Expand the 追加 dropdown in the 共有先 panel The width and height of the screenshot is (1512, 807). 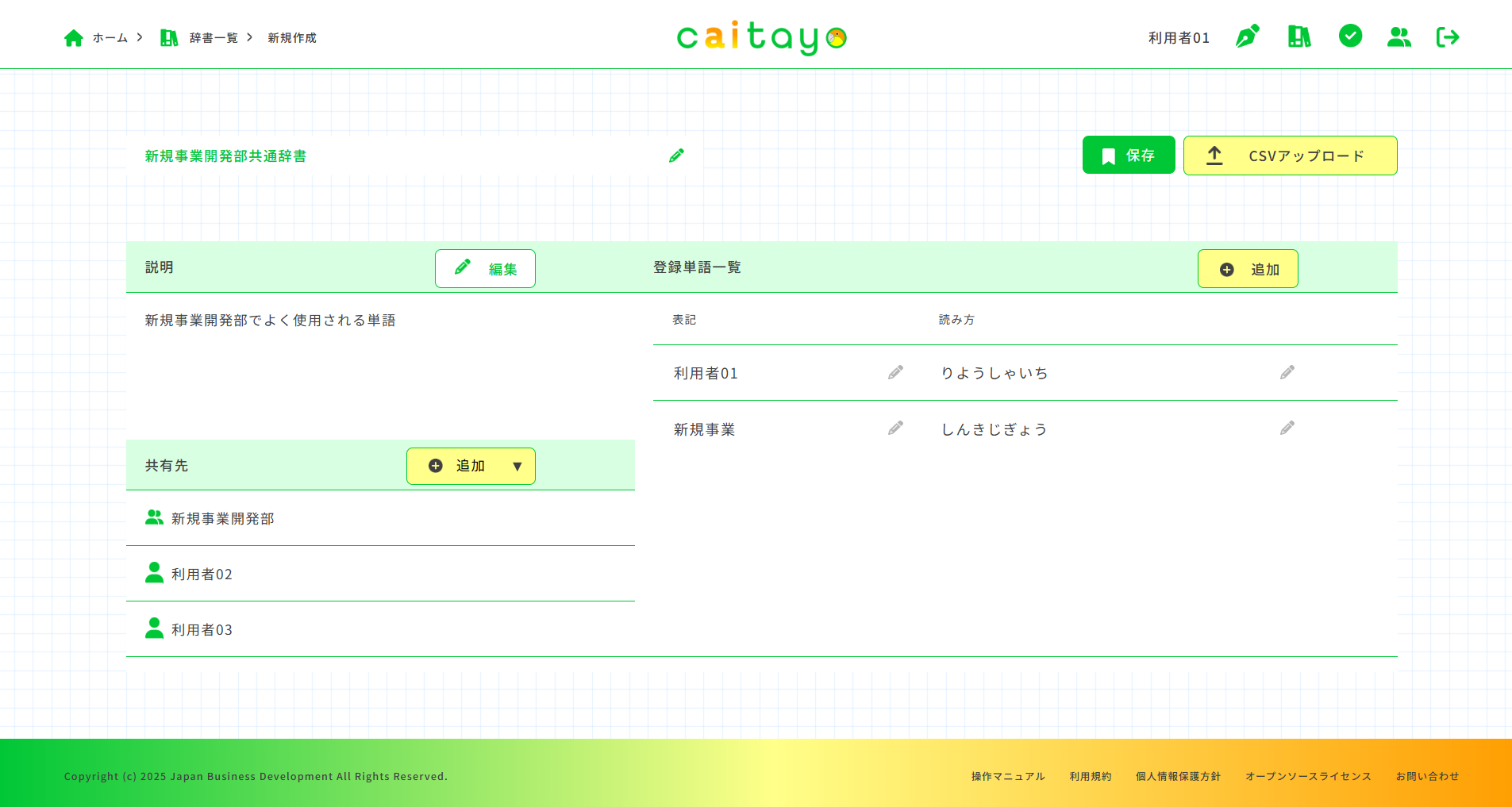pyautogui.click(x=517, y=466)
